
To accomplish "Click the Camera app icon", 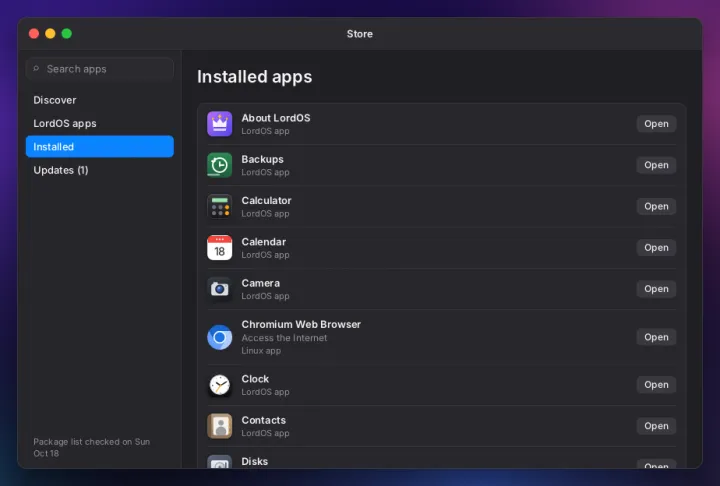I will [219, 289].
